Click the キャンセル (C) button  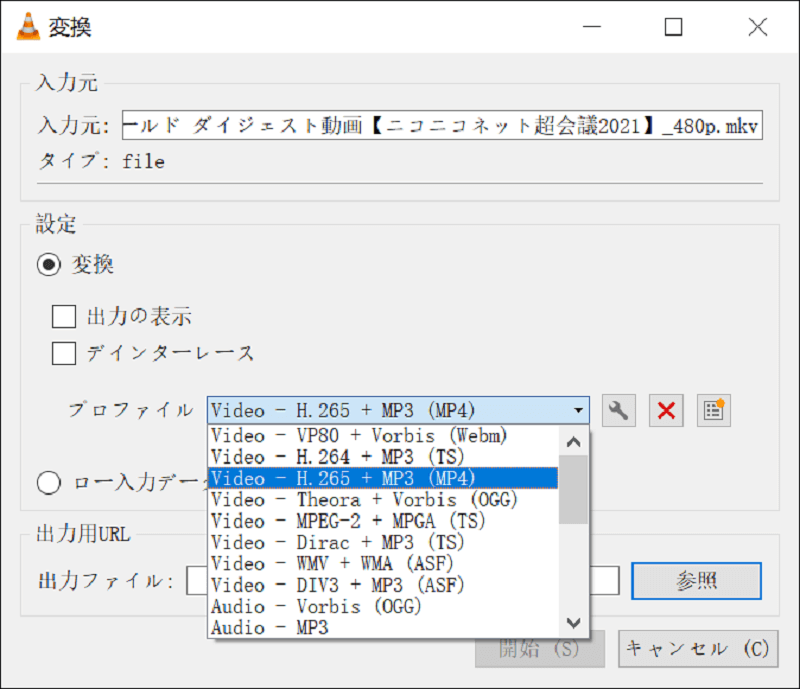698,649
